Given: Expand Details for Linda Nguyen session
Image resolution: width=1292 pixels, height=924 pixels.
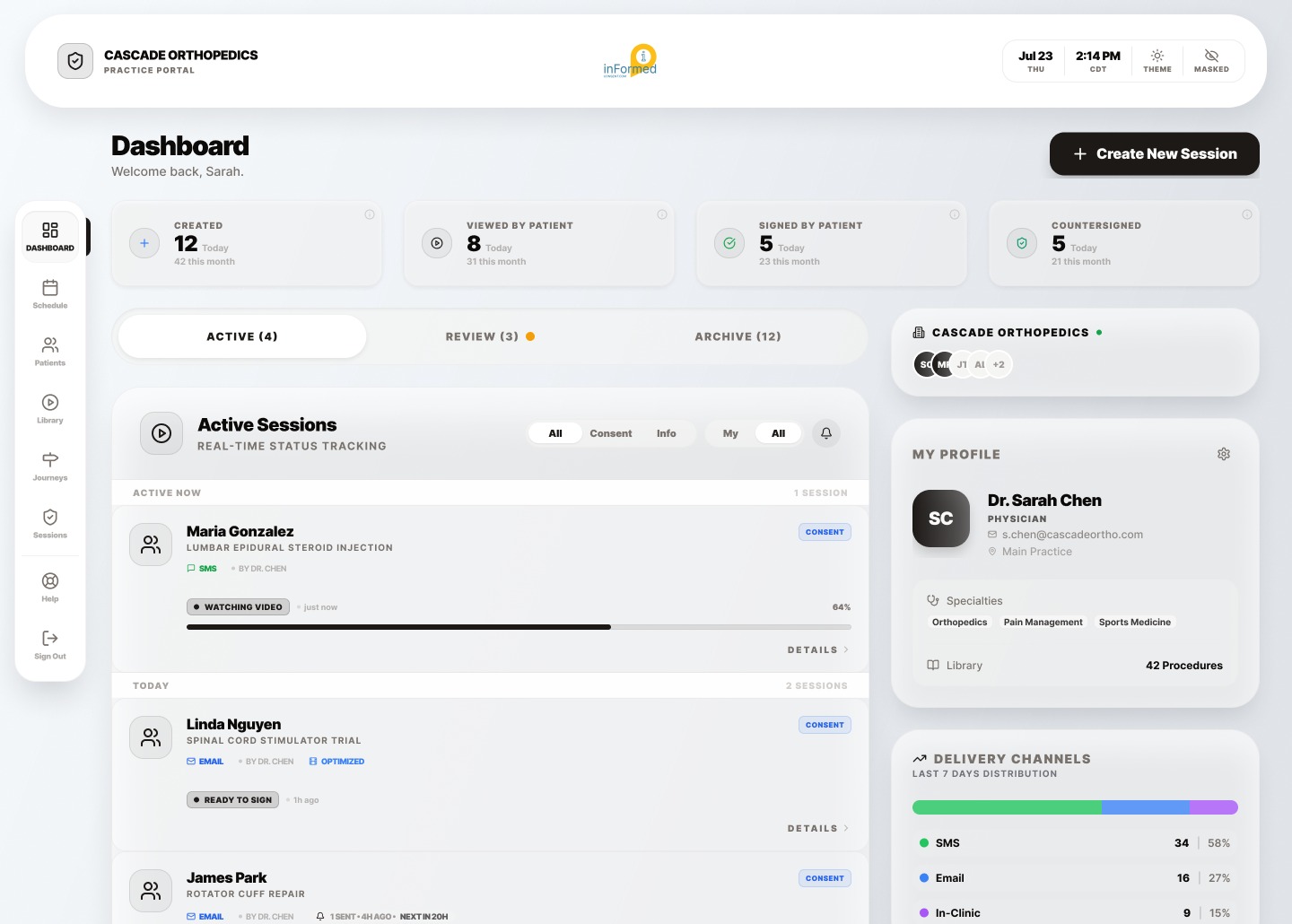Looking at the screenshot, I should pos(818,828).
